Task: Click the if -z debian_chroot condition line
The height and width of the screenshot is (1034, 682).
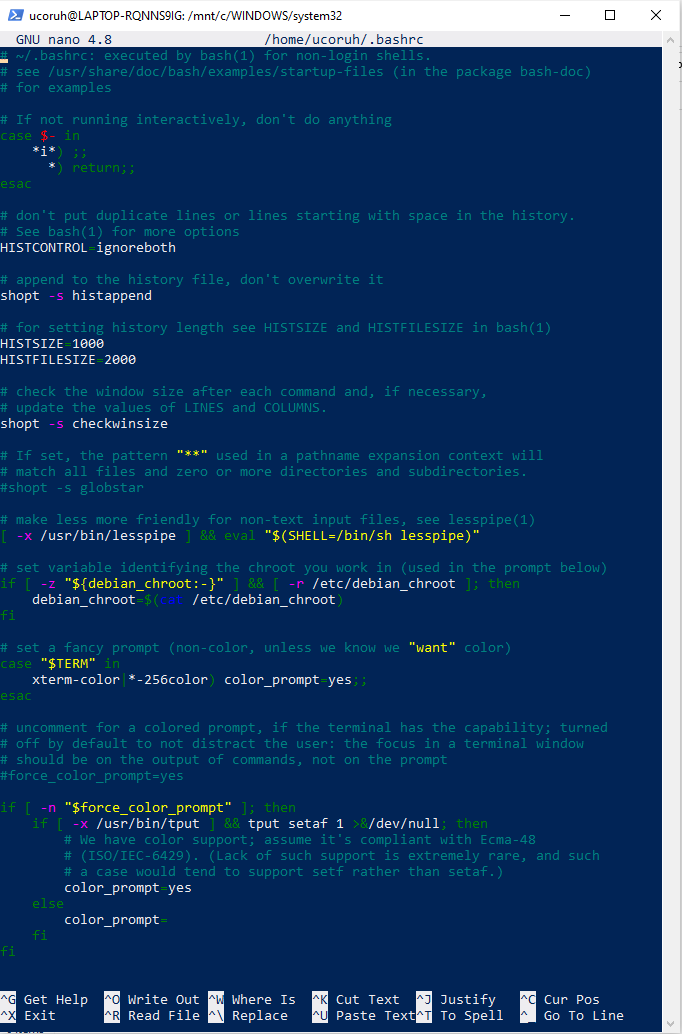Action: click(x=260, y=584)
